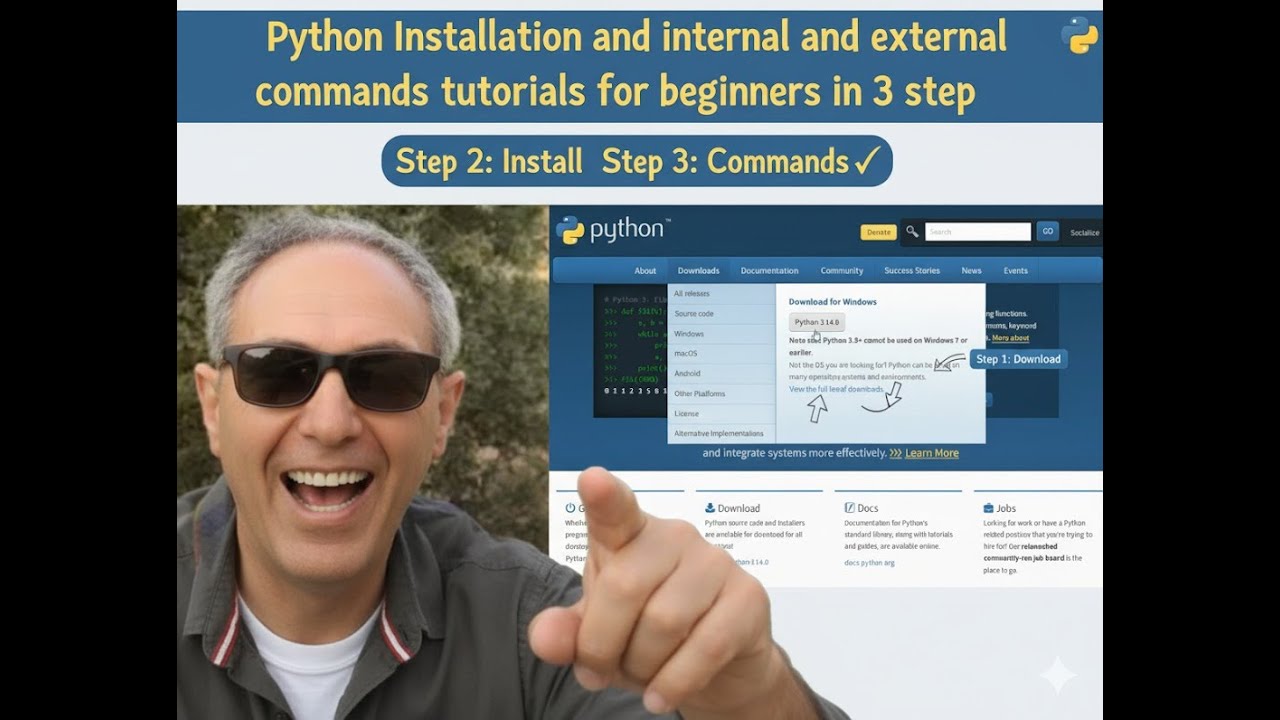Image resolution: width=1280 pixels, height=720 pixels.
Task: Select Source code in Downloads dropdown
Action: coord(721,314)
